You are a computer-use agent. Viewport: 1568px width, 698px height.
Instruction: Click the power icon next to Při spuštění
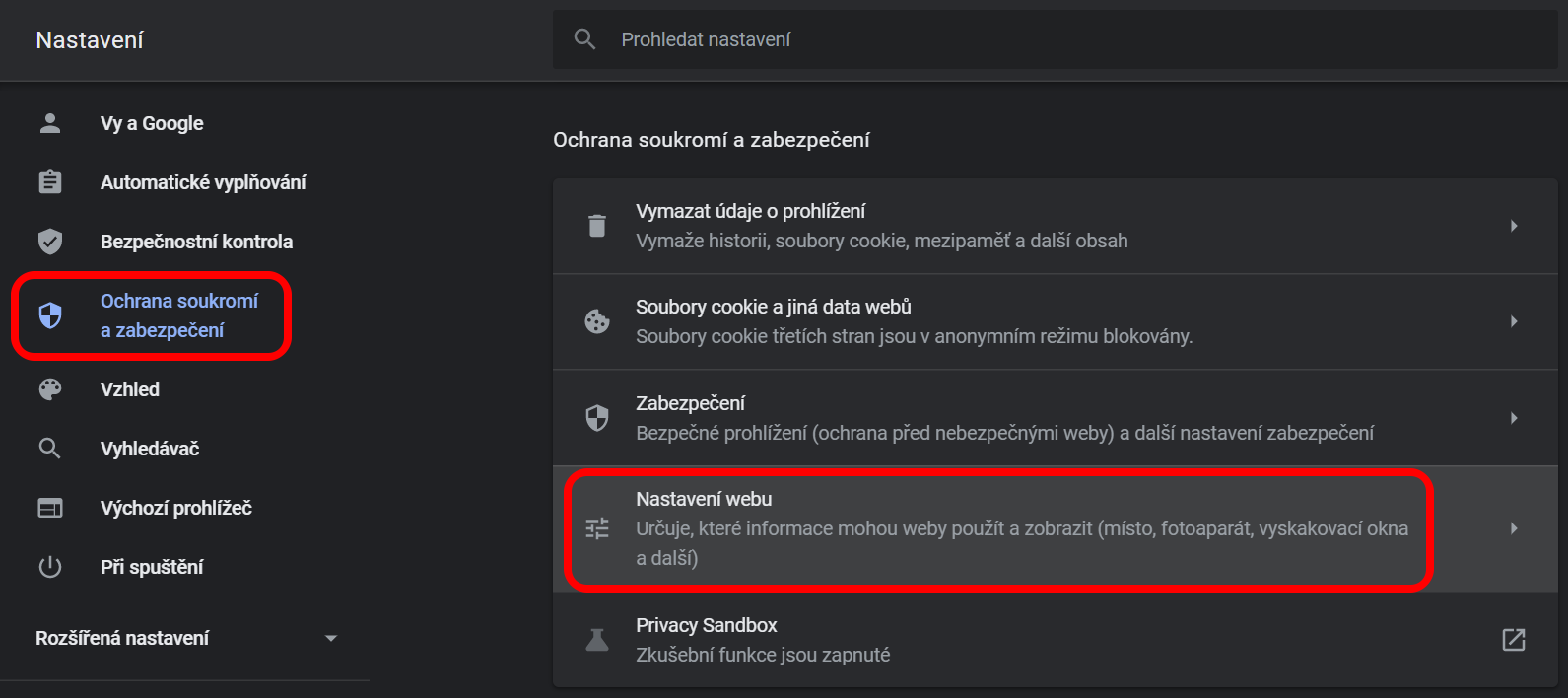click(50, 567)
